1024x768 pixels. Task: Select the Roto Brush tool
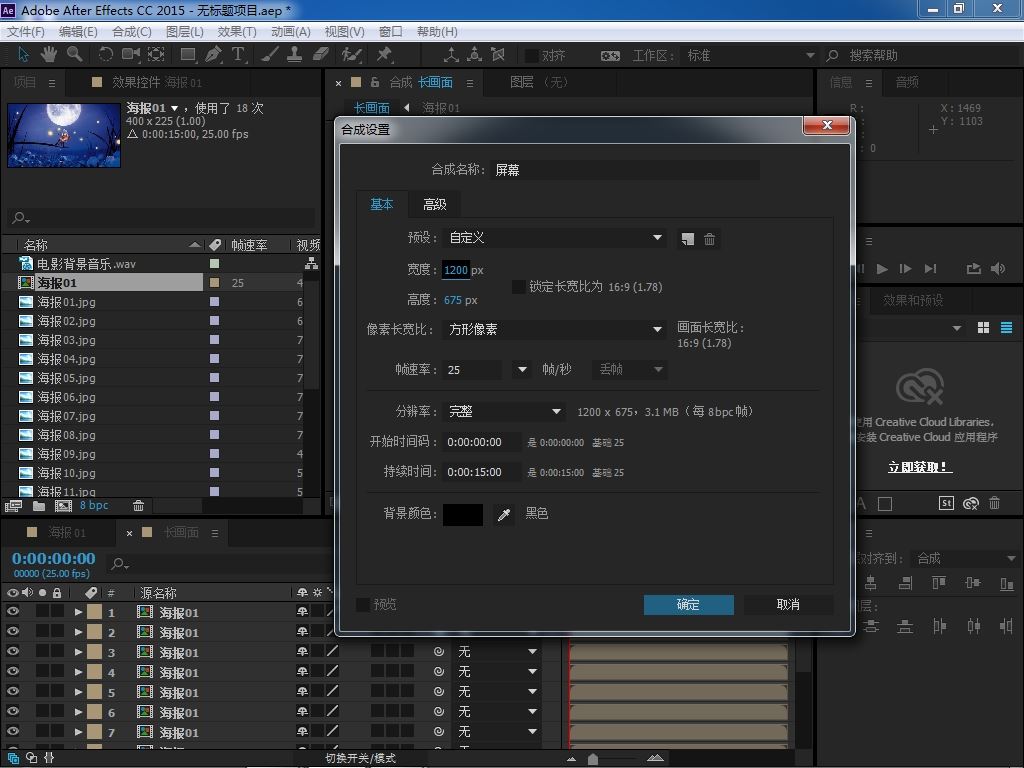coord(351,54)
